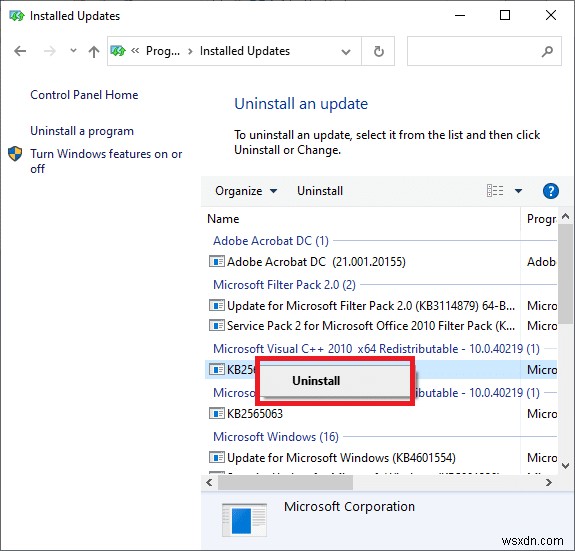Click the vertical scrollbar down arrow
Screen dimensions: 575x551
tap(565, 466)
